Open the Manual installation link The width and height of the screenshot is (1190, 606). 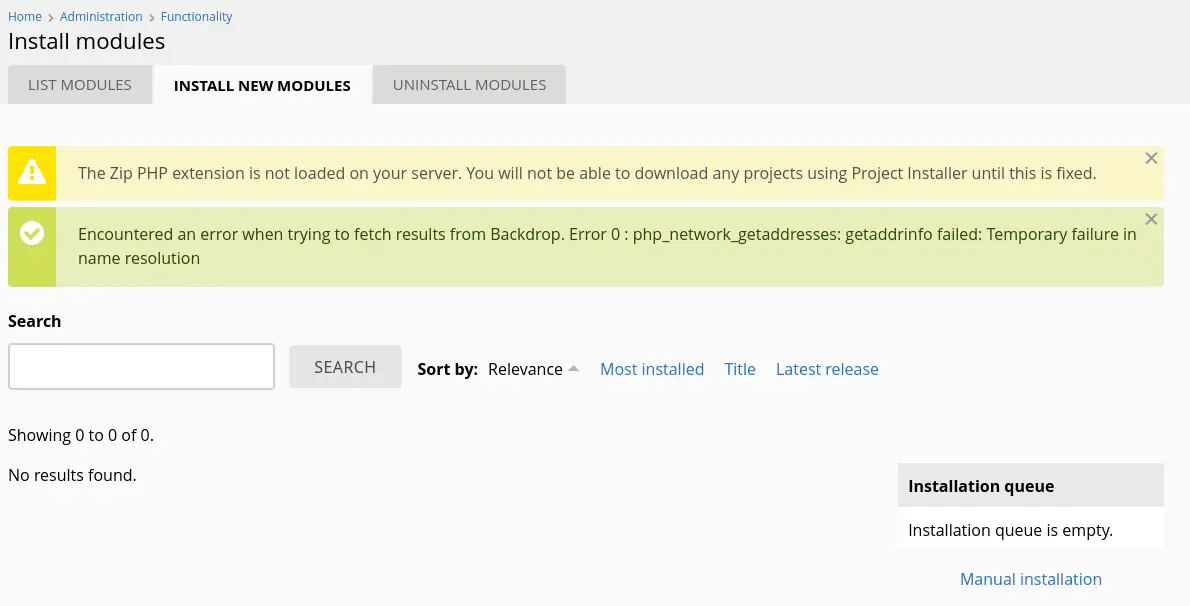click(x=1031, y=579)
